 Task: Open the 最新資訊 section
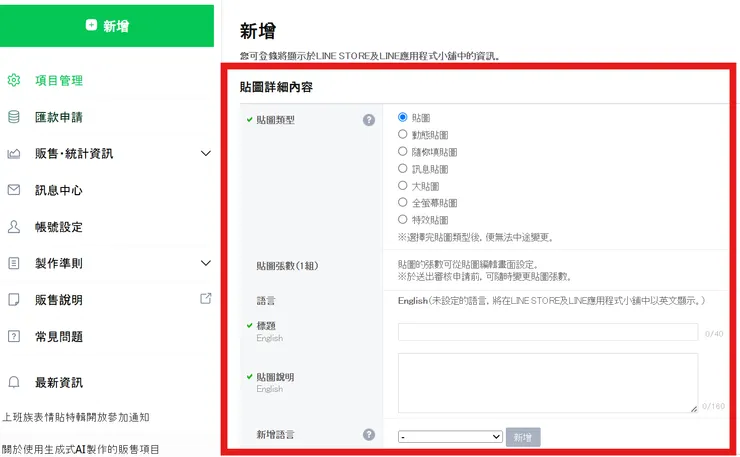tap(59, 382)
